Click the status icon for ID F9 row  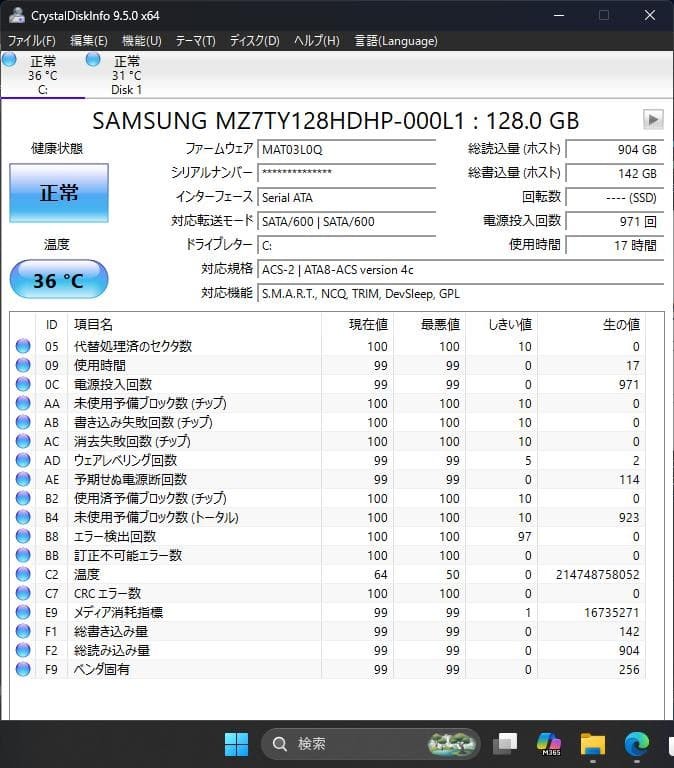point(23,669)
